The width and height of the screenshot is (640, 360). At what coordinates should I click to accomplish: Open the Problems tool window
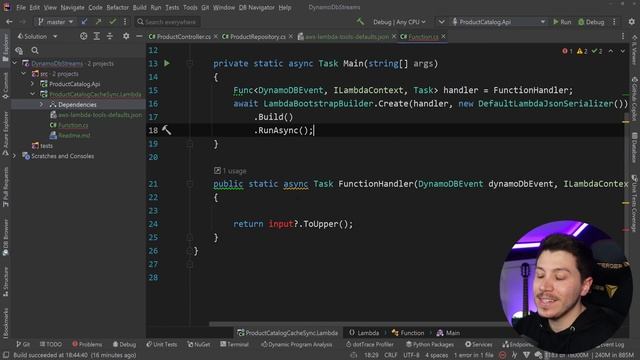(x=87, y=344)
